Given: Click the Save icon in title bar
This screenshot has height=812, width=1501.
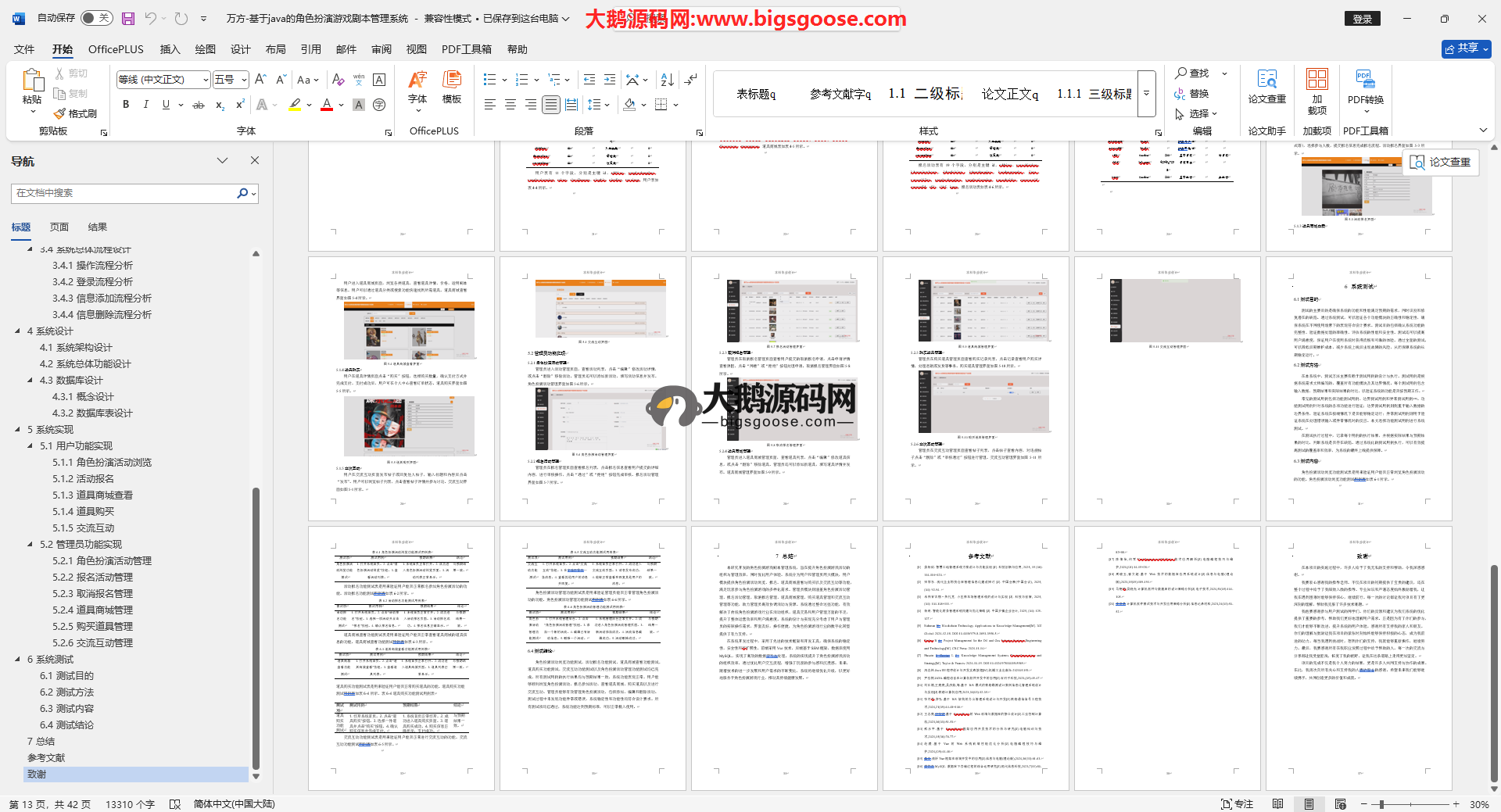Looking at the screenshot, I should [128, 18].
